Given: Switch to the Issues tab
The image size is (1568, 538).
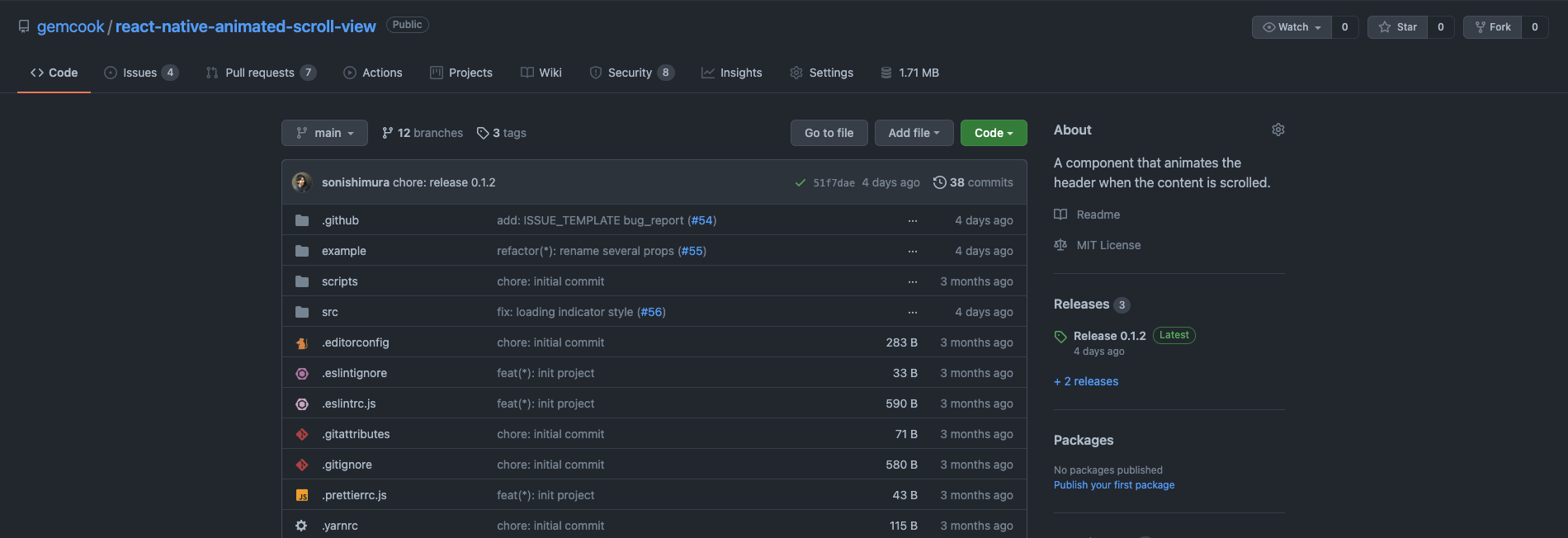Looking at the screenshot, I should tap(140, 73).
